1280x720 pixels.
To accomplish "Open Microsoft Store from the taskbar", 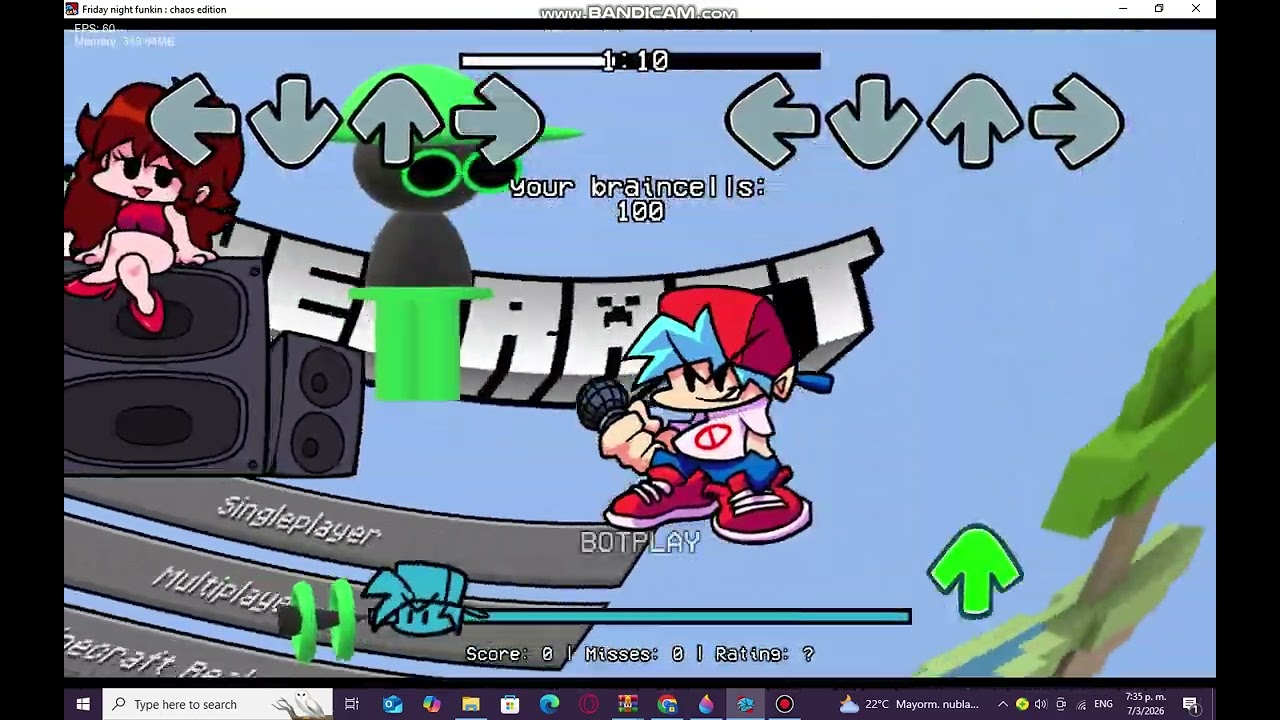I will click(510, 704).
